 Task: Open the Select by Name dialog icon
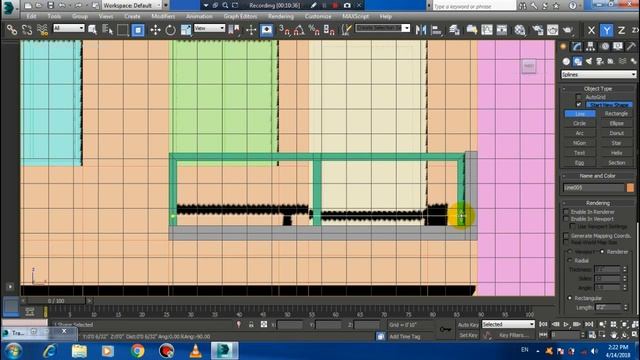pyautogui.click(x=107, y=30)
